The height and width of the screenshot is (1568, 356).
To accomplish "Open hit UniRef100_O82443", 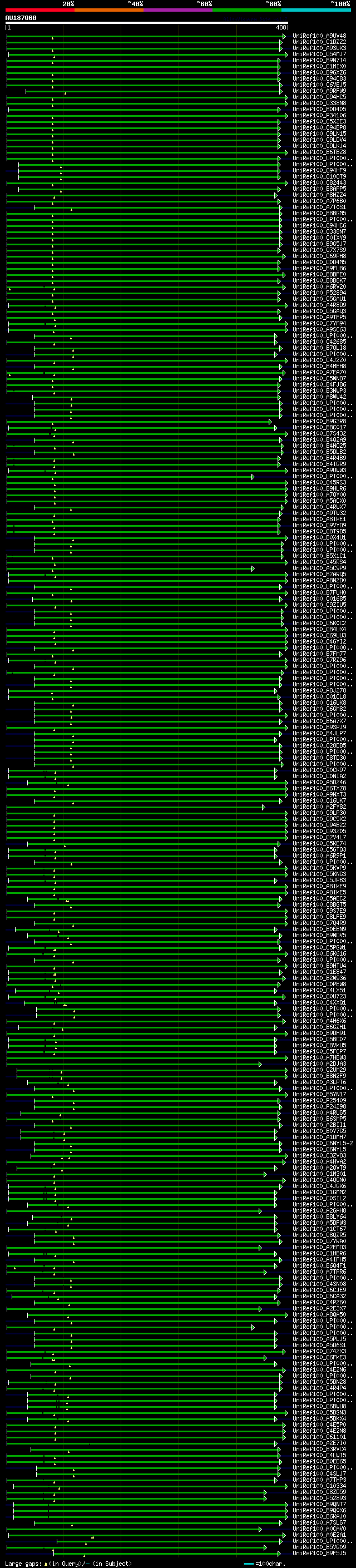I will (319, 182).
